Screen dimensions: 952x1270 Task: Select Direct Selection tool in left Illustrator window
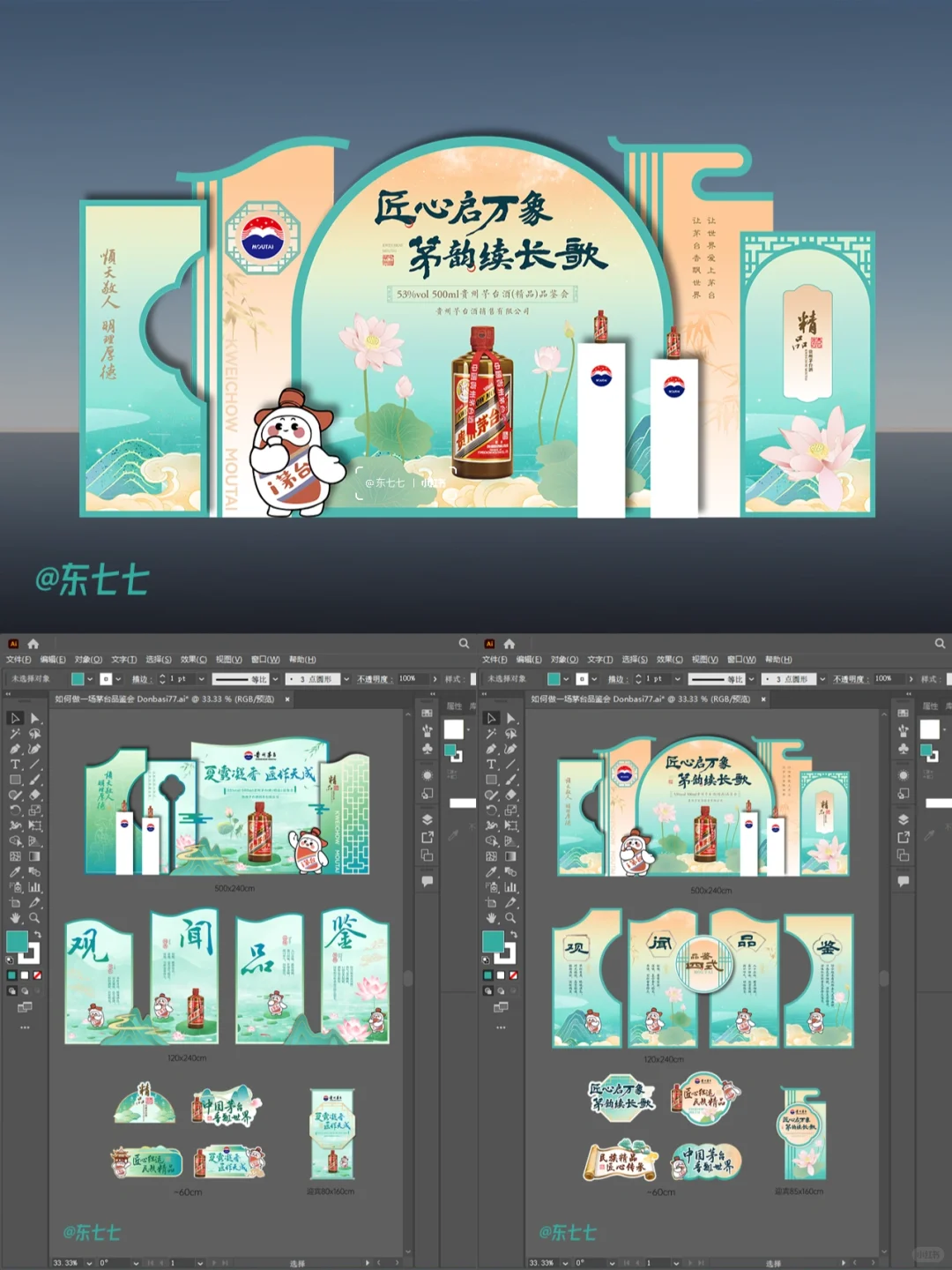click(x=35, y=718)
